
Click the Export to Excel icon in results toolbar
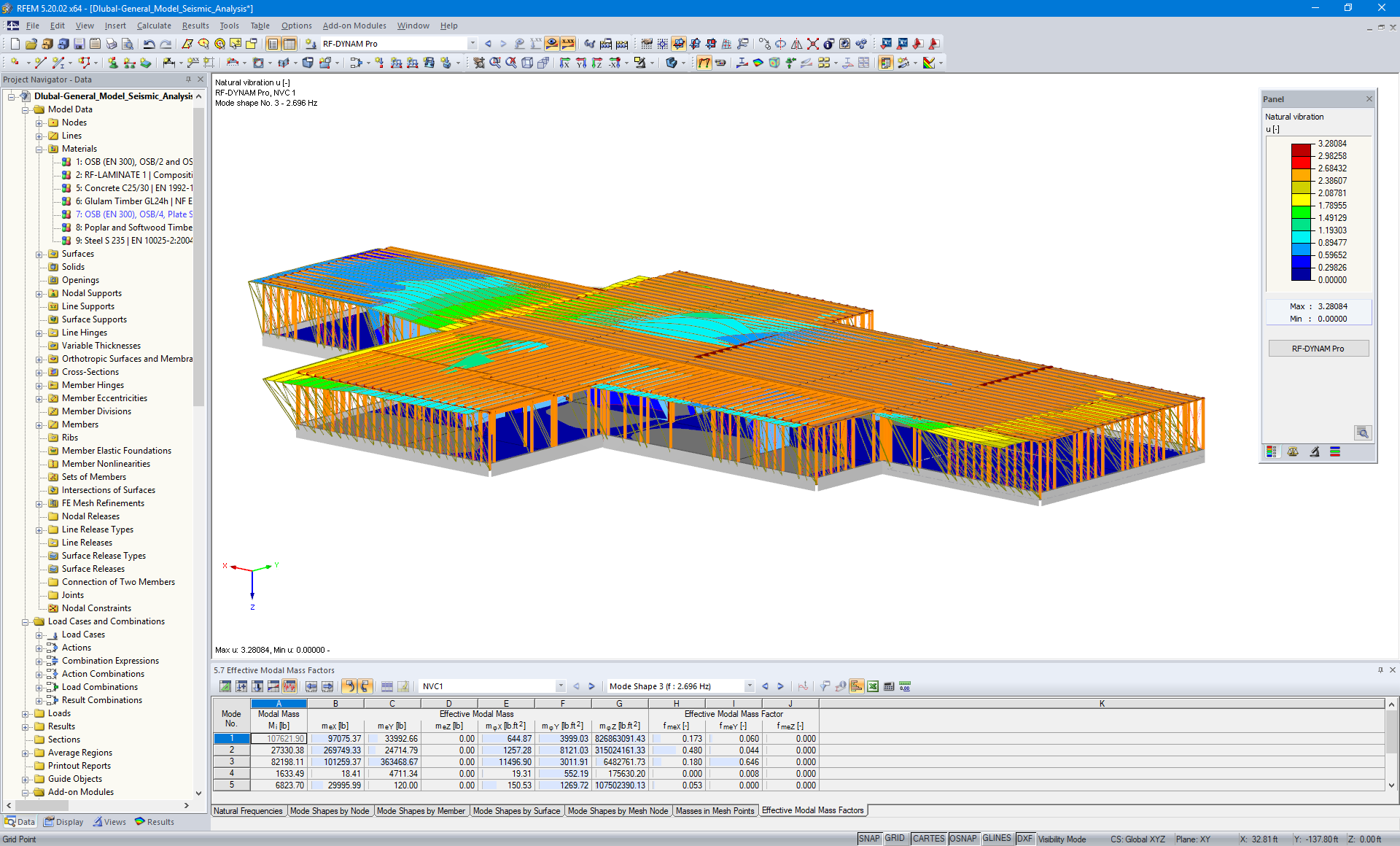tap(872, 686)
